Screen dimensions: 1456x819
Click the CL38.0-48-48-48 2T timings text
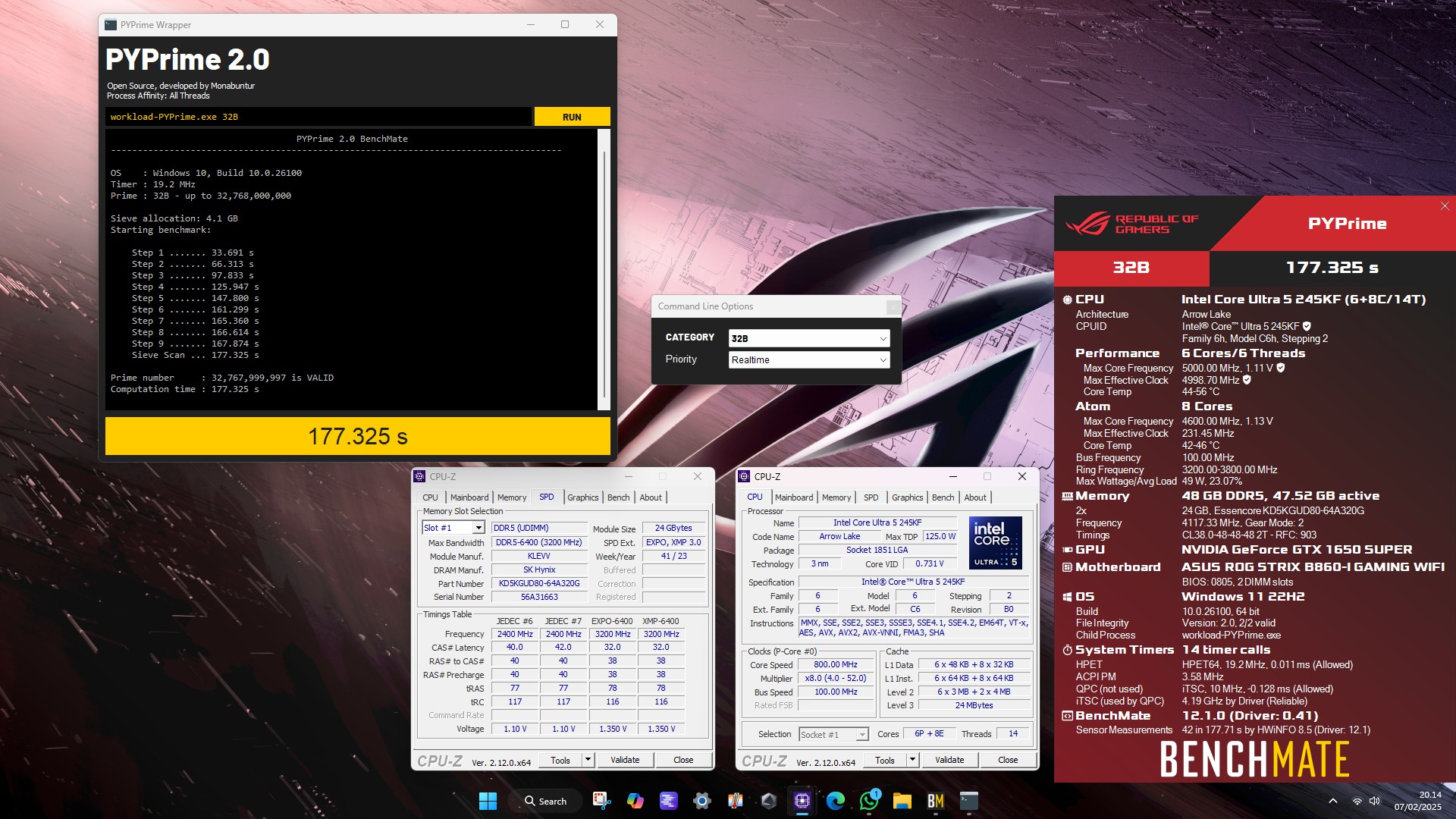point(1249,535)
